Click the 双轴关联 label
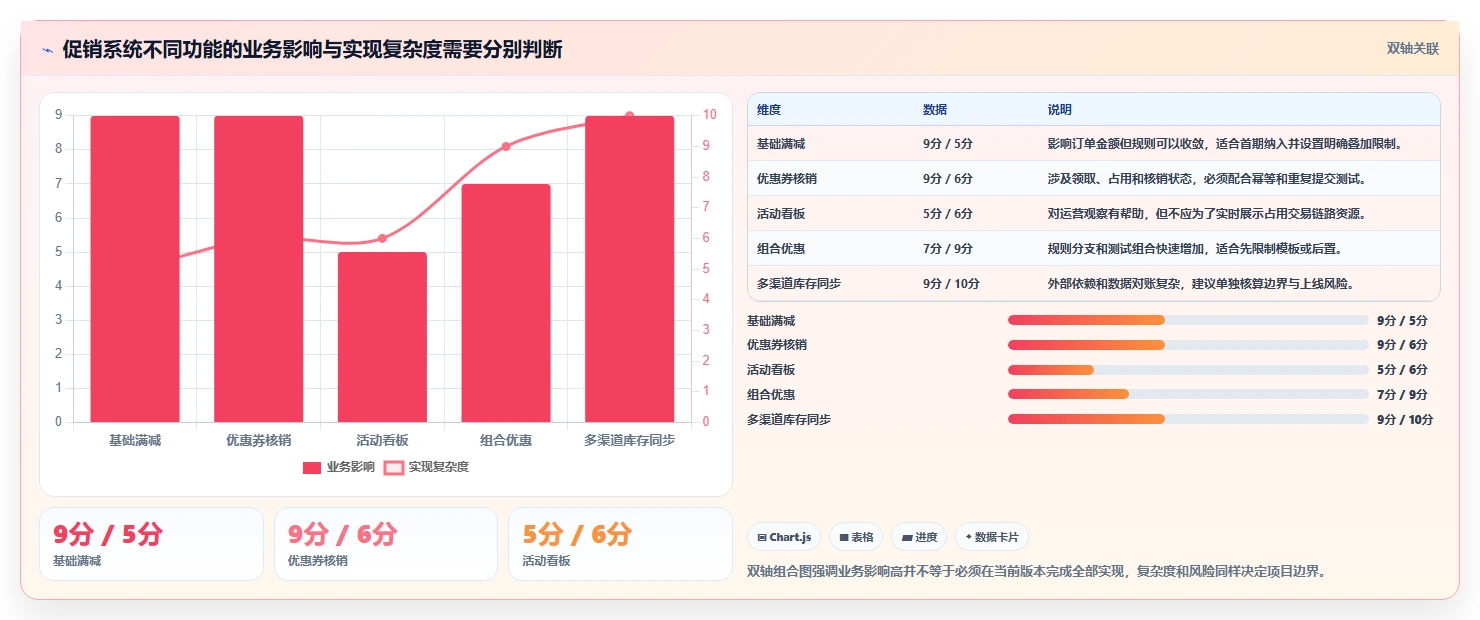 point(1412,49)
